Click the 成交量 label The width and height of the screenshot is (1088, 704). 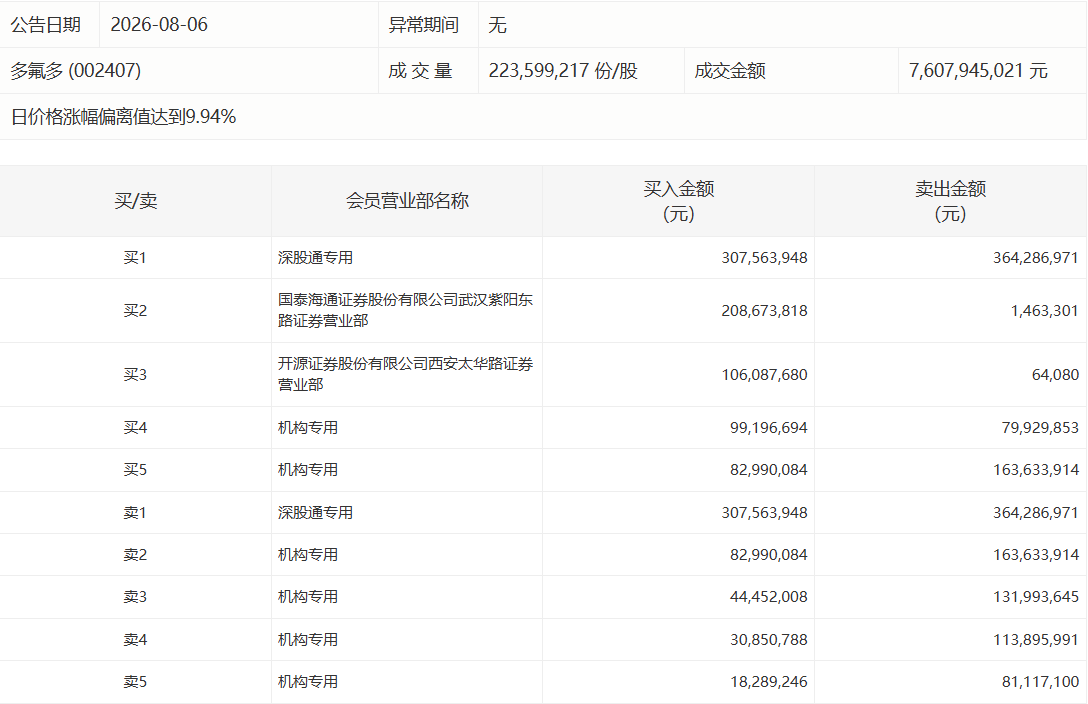420,71
